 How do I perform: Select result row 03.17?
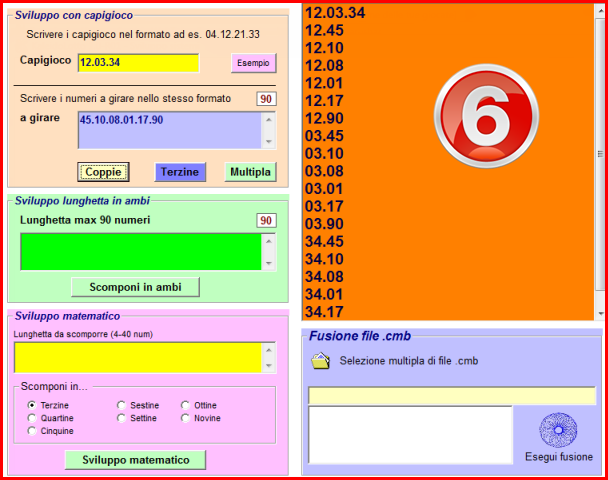coord(324,206)
